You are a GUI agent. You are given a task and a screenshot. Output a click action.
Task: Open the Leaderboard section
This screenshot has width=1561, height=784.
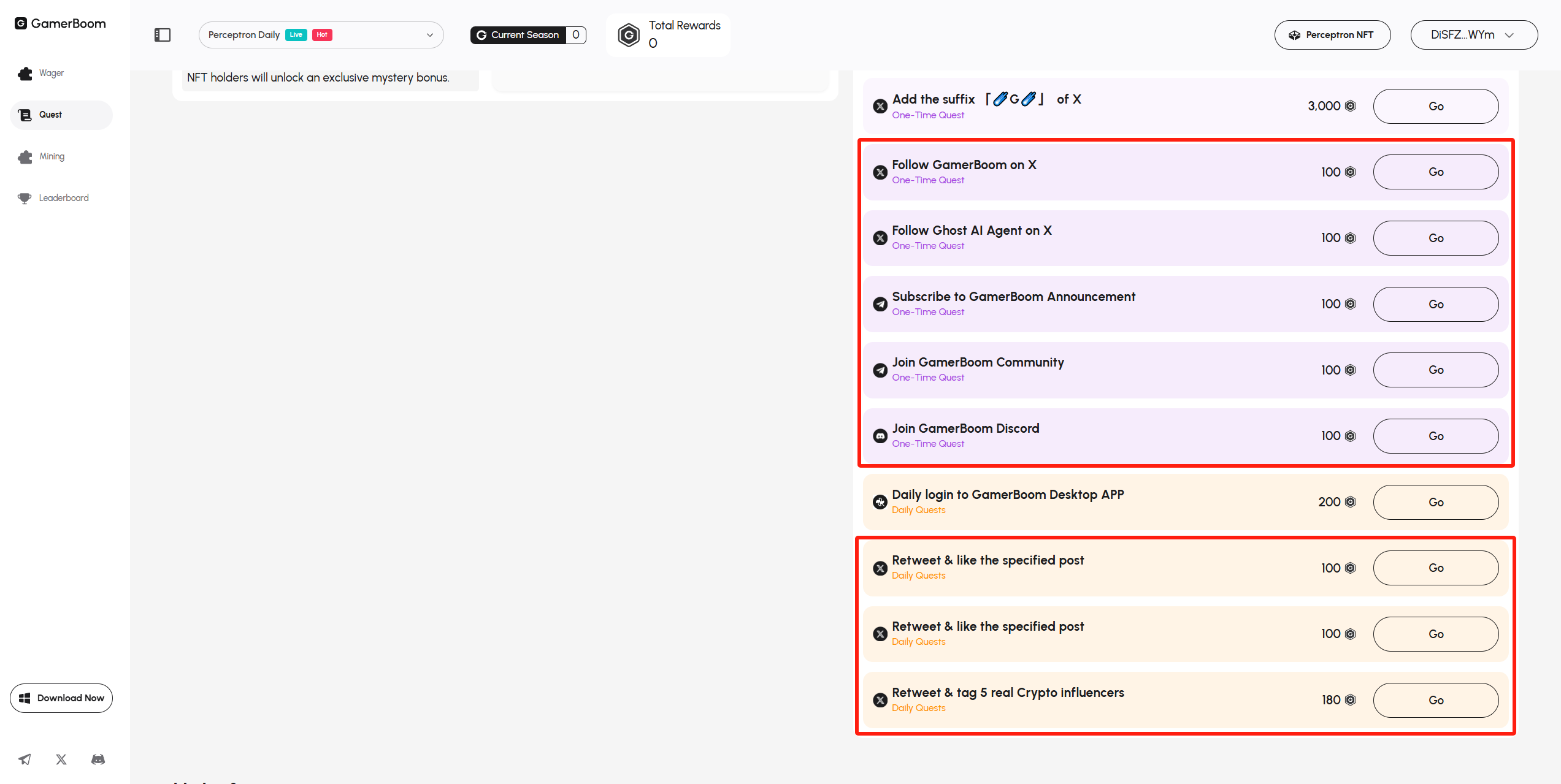click(61, 198)
